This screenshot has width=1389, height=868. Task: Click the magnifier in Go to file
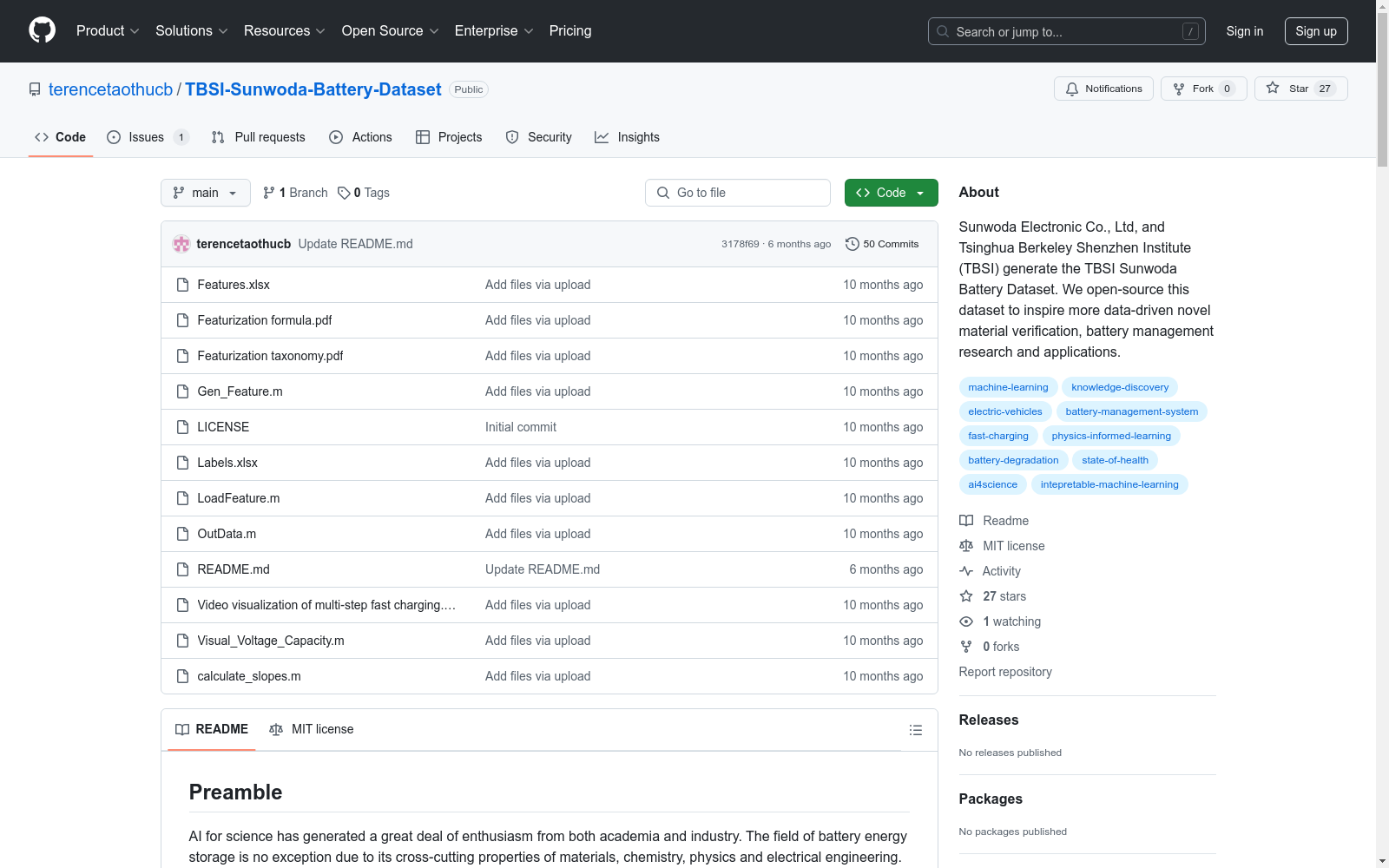[x=663, y=193]
